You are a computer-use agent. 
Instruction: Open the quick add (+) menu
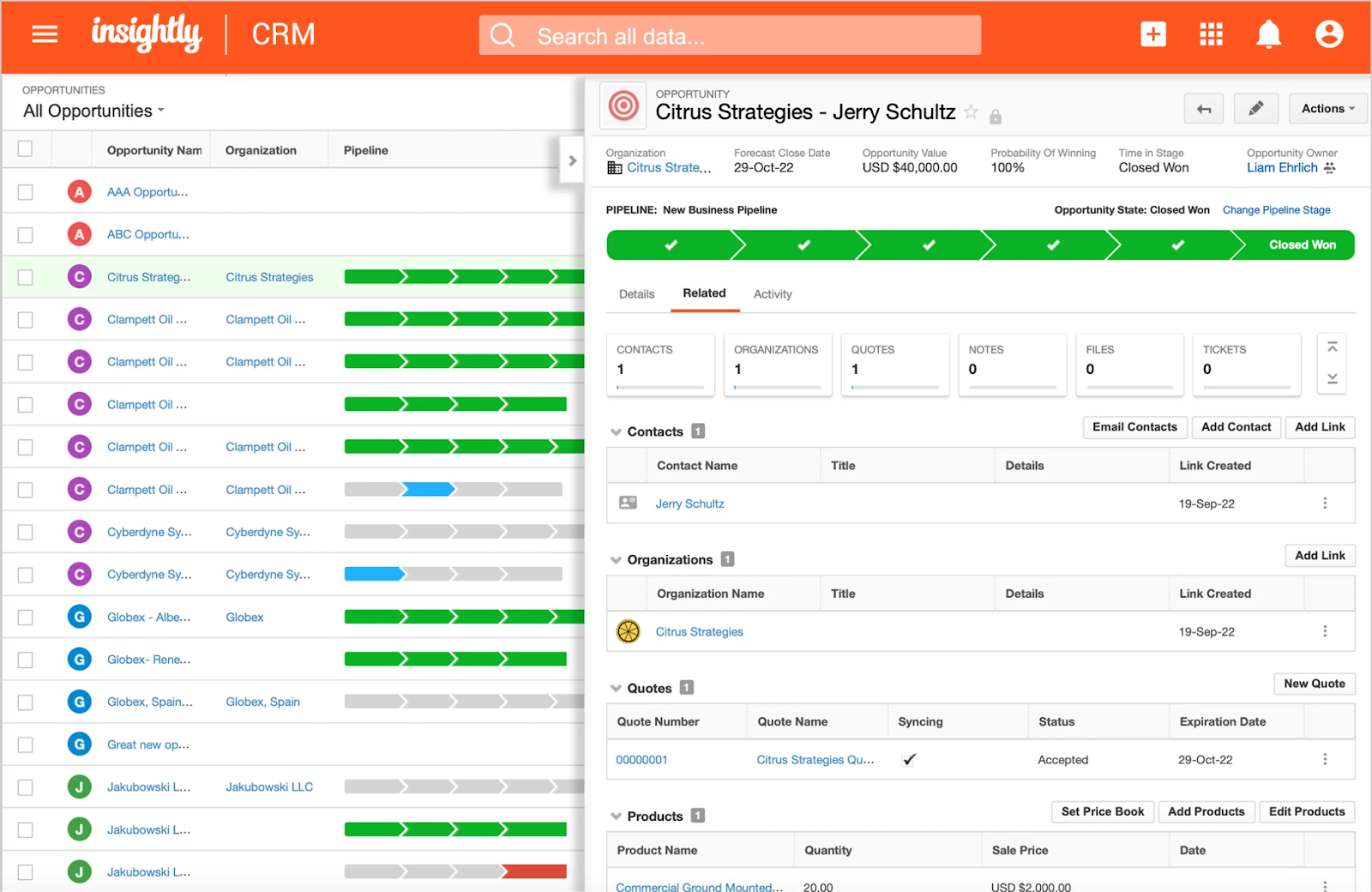click(x=1153, y=34)
